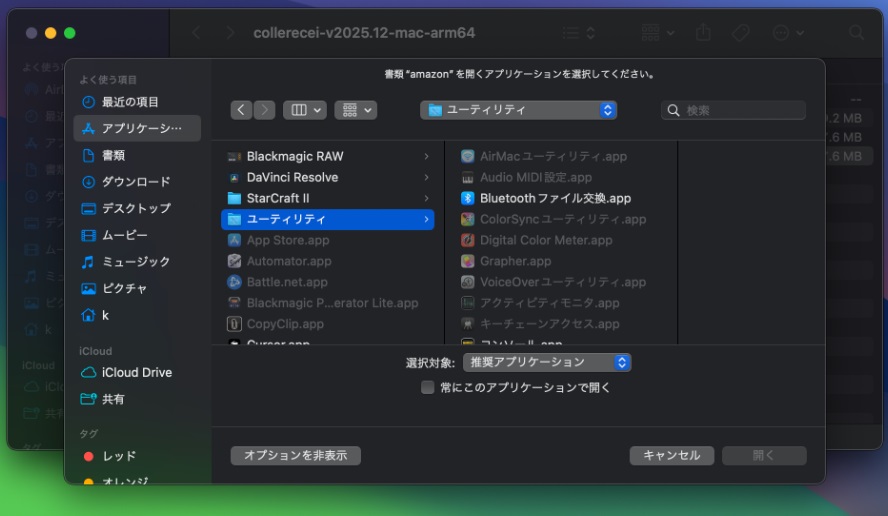This screenshot has width=888, height=516.
Task: Select the 最近の項目 clock icon in sidebar
Action: pyautogui.click(x=88, y=102)
